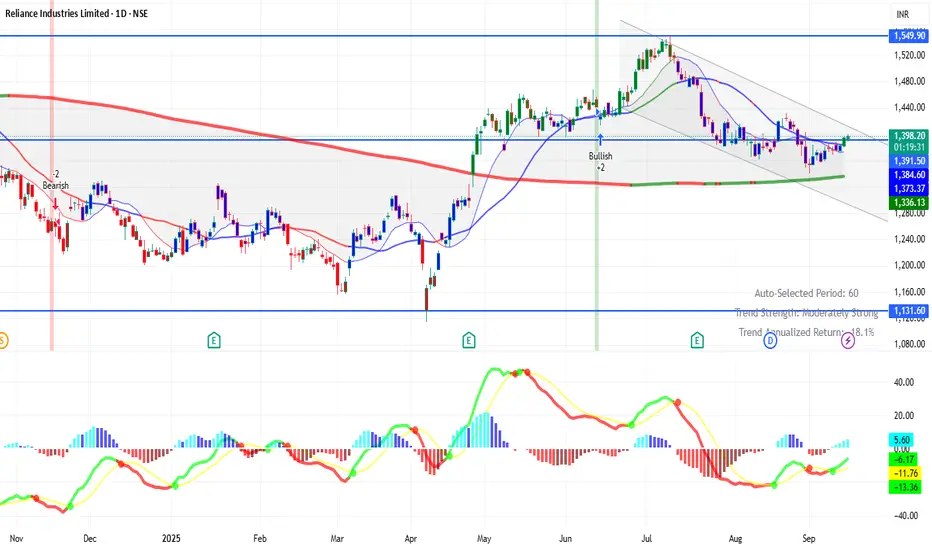Screen dimensions: 932x550
Task: Click the Trend Annualized Return text
Action: pyautogui.click(x=807, y=332)
